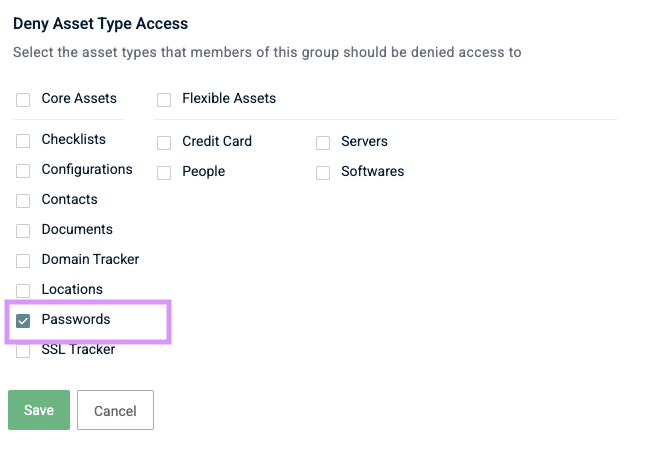The height and width of the screenshot is (451, 656).
Task: Check the Core Assets checkbox
Action: (23, 100)
